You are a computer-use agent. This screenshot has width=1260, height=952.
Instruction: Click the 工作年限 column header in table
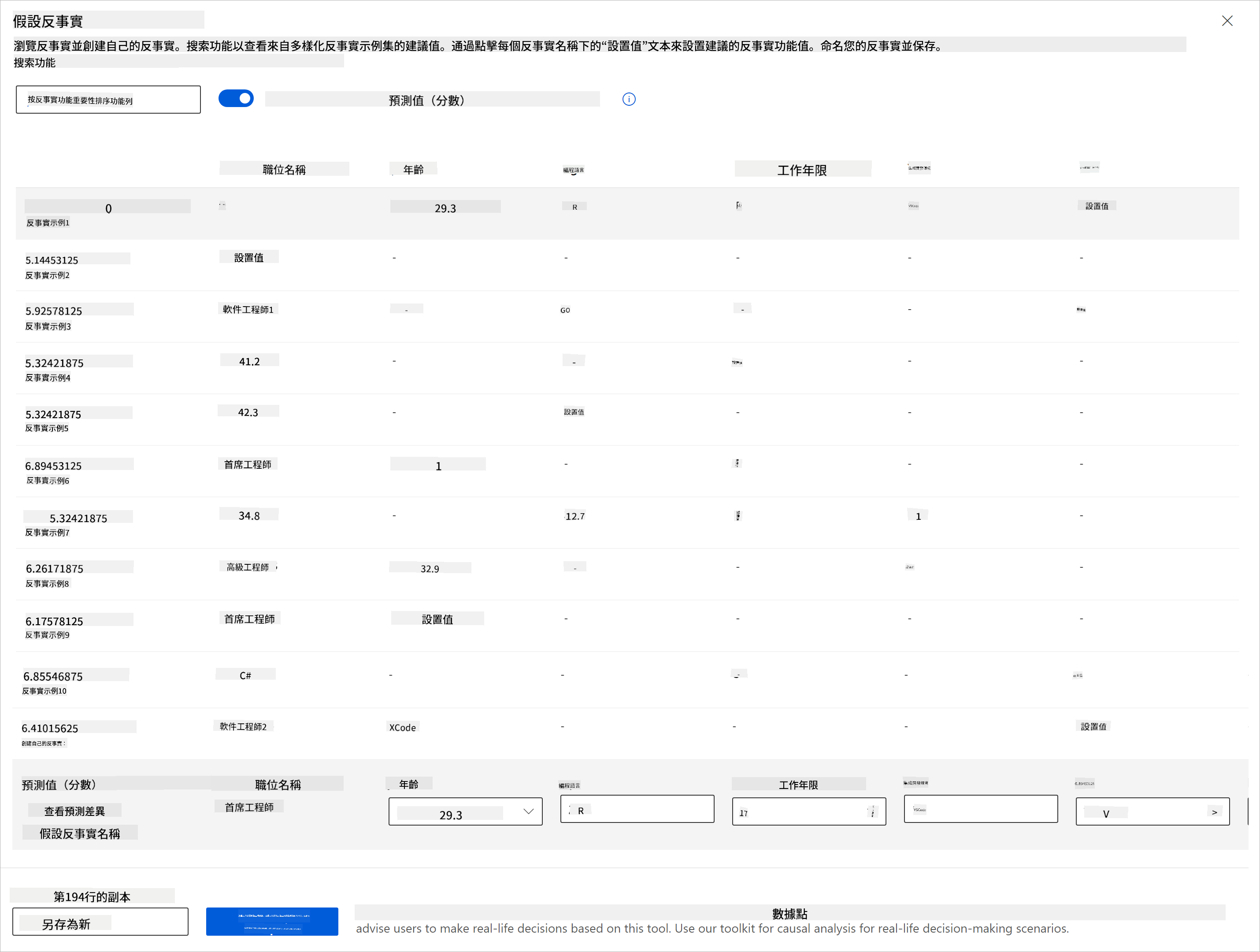click(802, 170)
